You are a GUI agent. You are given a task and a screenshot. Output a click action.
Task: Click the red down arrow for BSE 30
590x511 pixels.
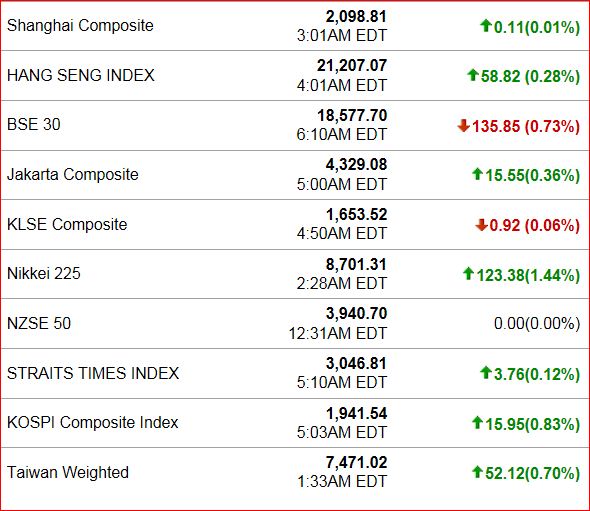pyautogui.click(x=464, y=125)
